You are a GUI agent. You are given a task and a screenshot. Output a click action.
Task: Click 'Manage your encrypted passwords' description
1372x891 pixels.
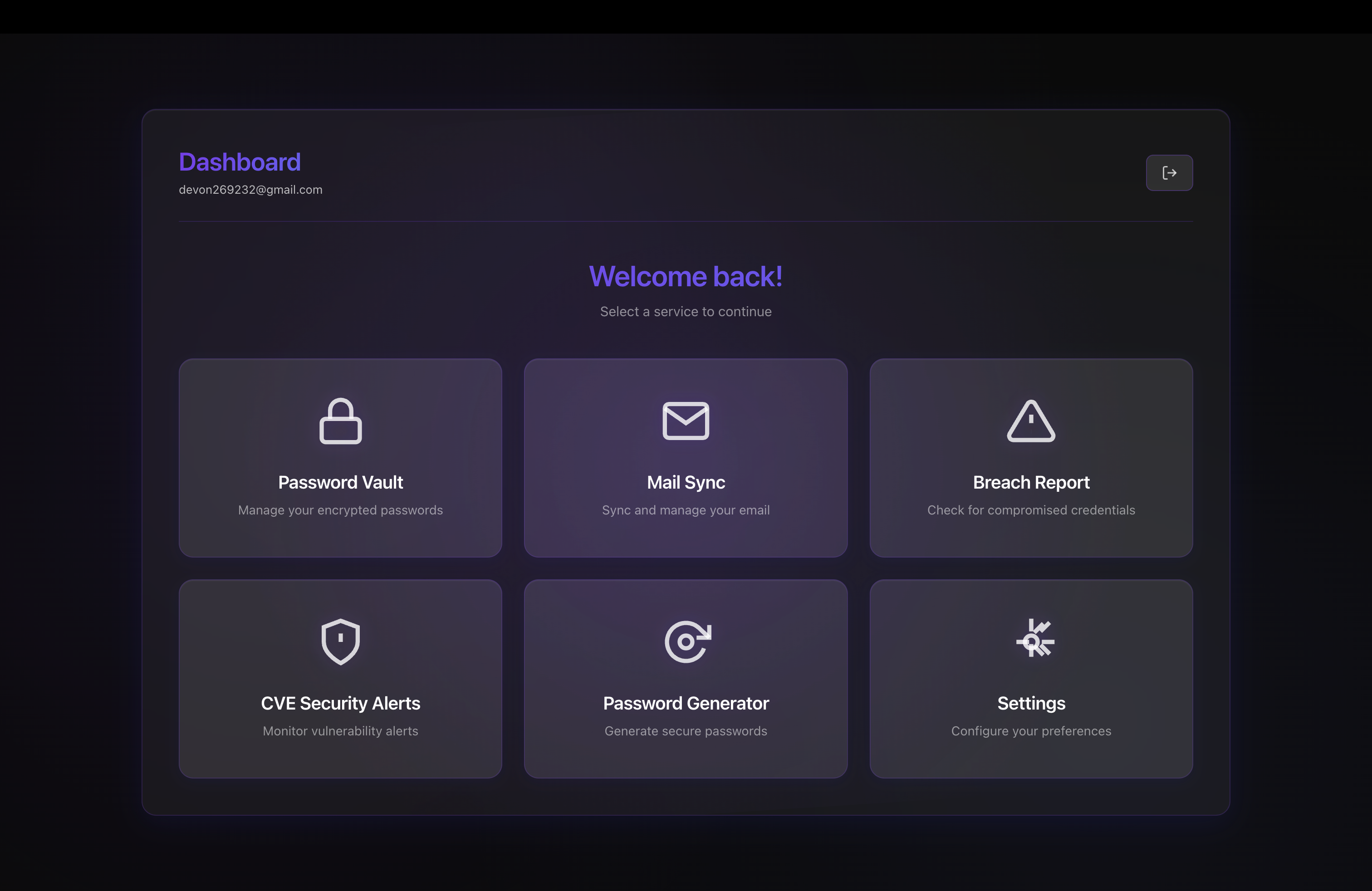[x=340, y=509]
